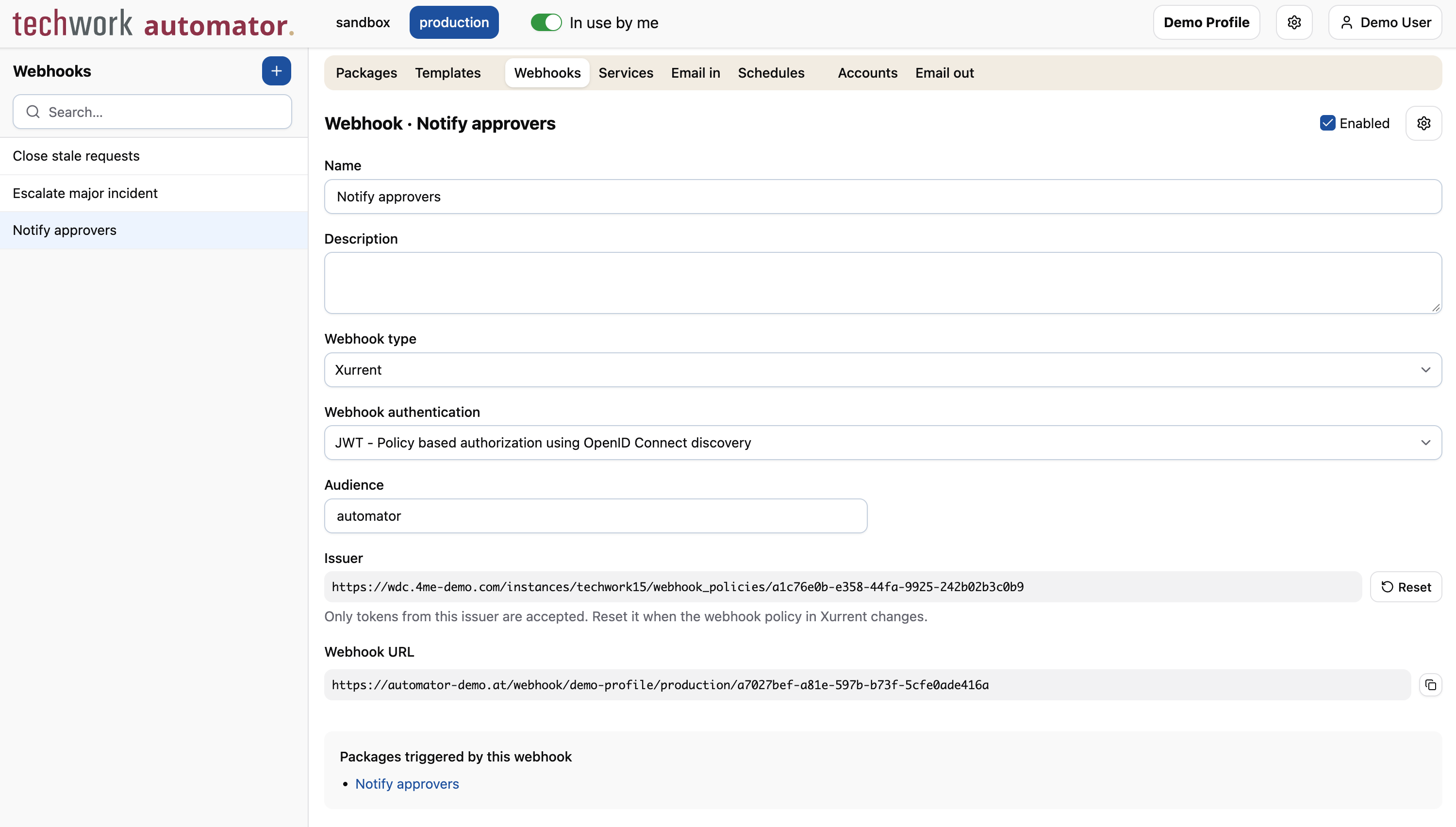Open the Services tab
Screen dimensions: 1456x827
(626, 73)
